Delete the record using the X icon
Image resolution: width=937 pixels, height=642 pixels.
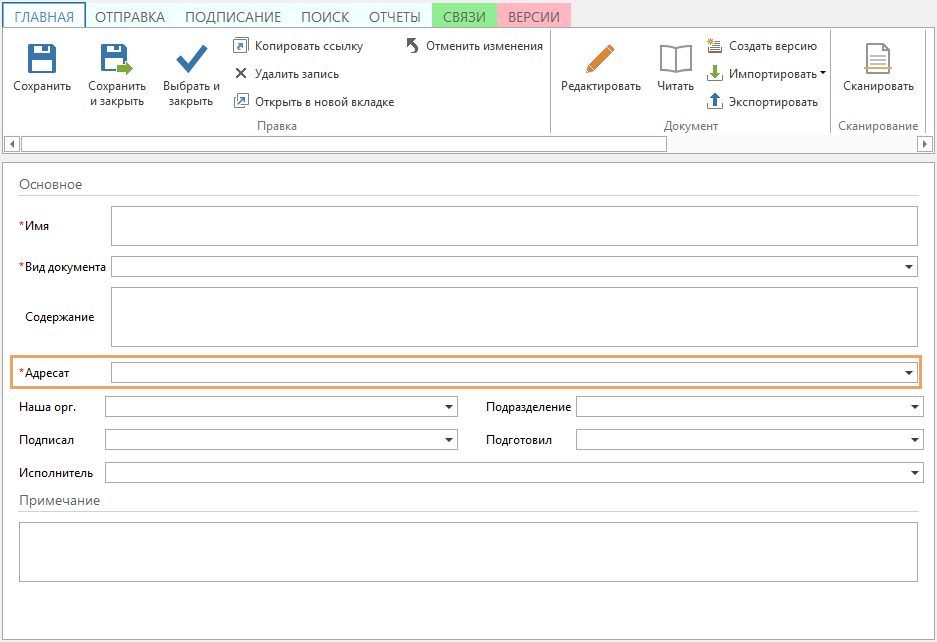(x=241, y=74)
